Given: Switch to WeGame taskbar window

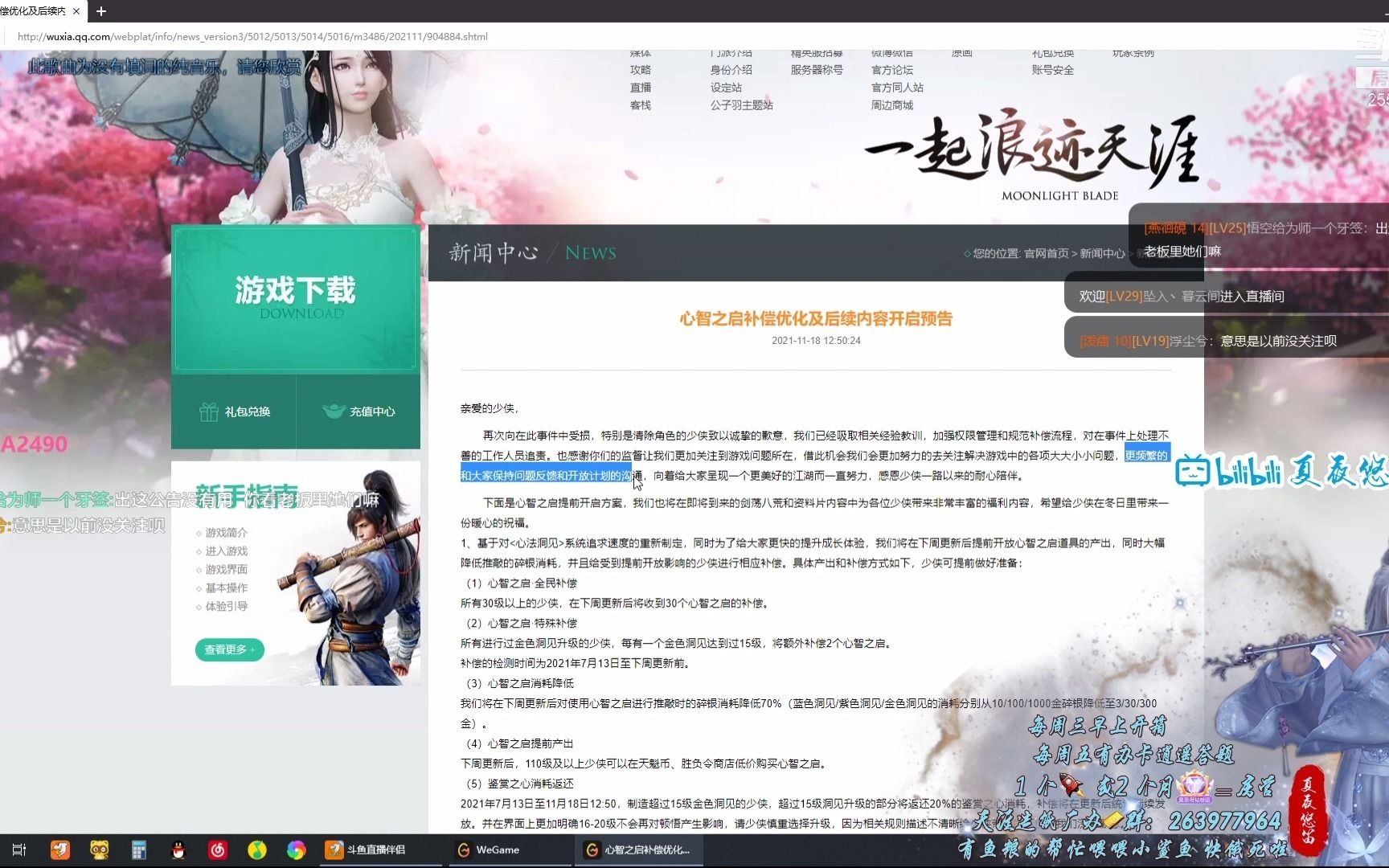Looking at the screenshot, I should (x=509, y=850).
